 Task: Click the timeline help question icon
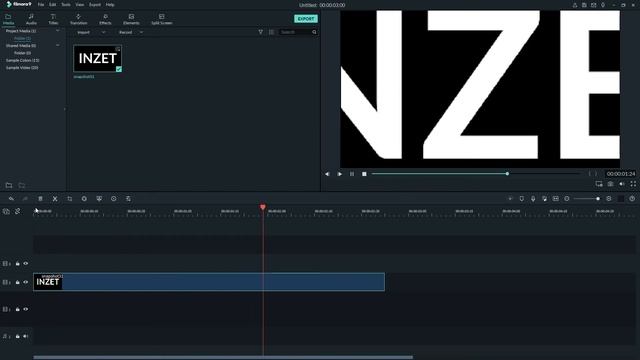pyautogui.click(x=632, y=199)
